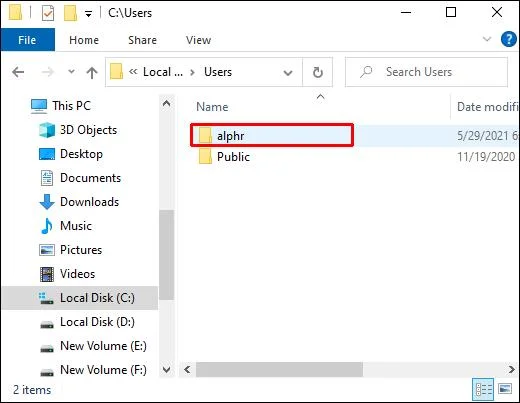This screenshot has width=520, height=403.
Task: Click in the Search Users field
Action: pyautogui.click(x=426, y=72)
